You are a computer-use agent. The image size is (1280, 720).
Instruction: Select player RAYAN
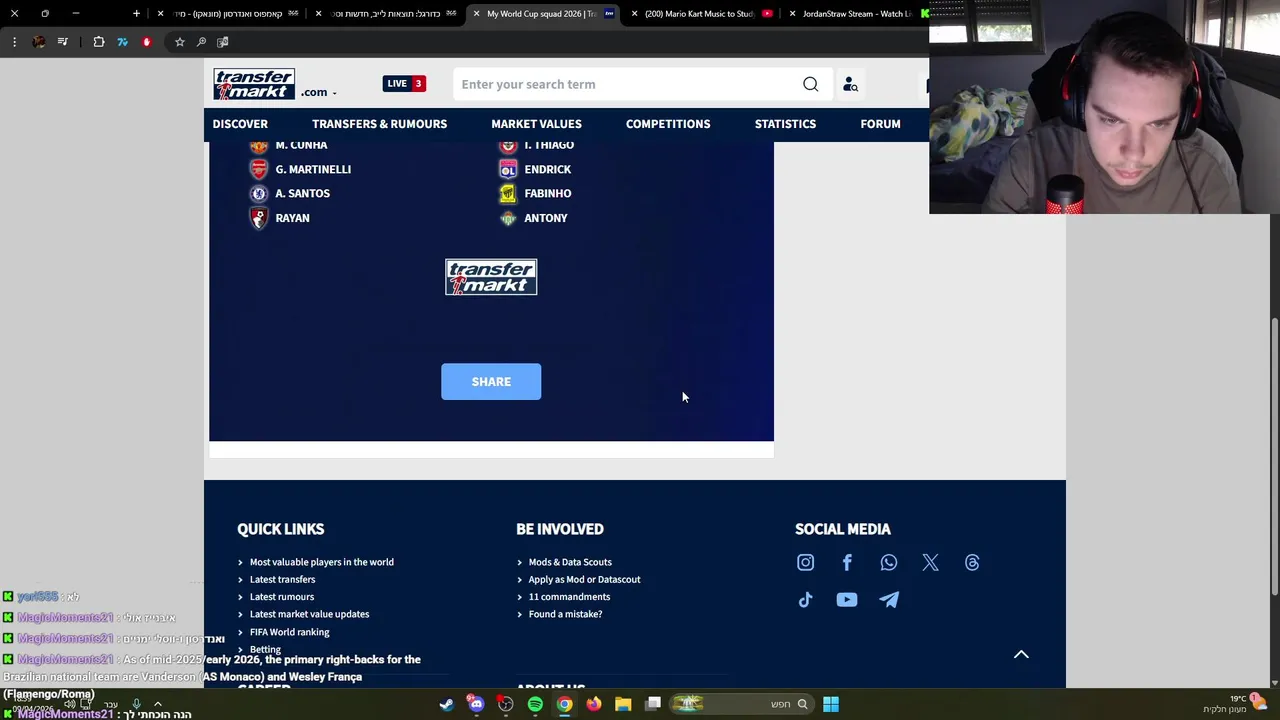click(292, 218)
